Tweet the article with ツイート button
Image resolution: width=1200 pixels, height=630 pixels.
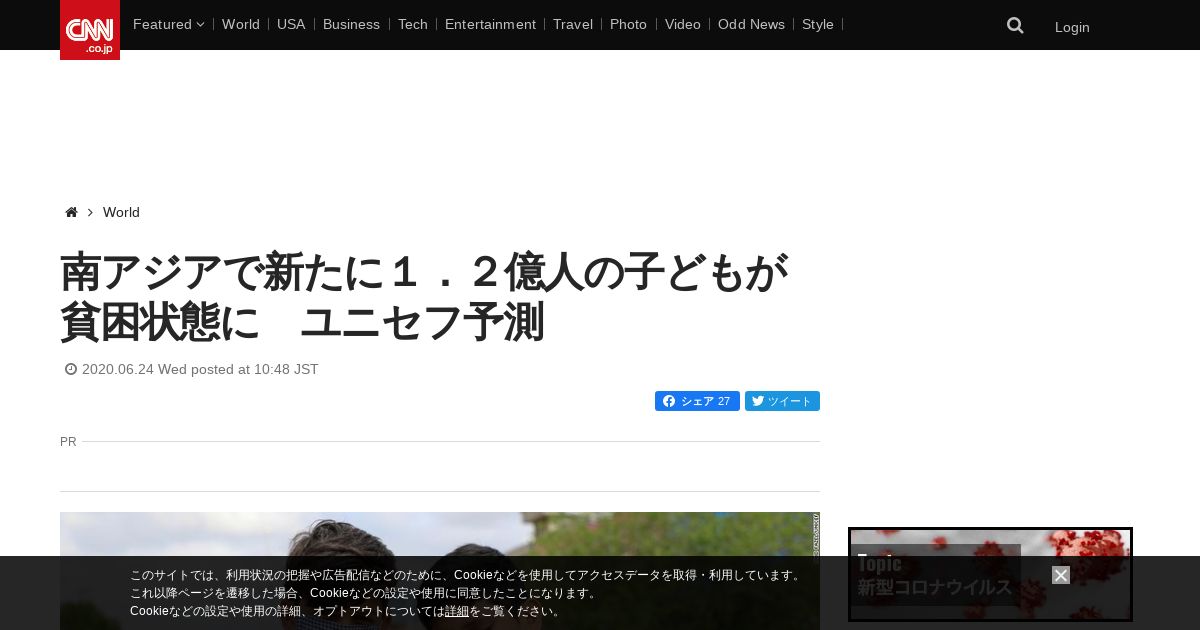click(x=782, y=401)
